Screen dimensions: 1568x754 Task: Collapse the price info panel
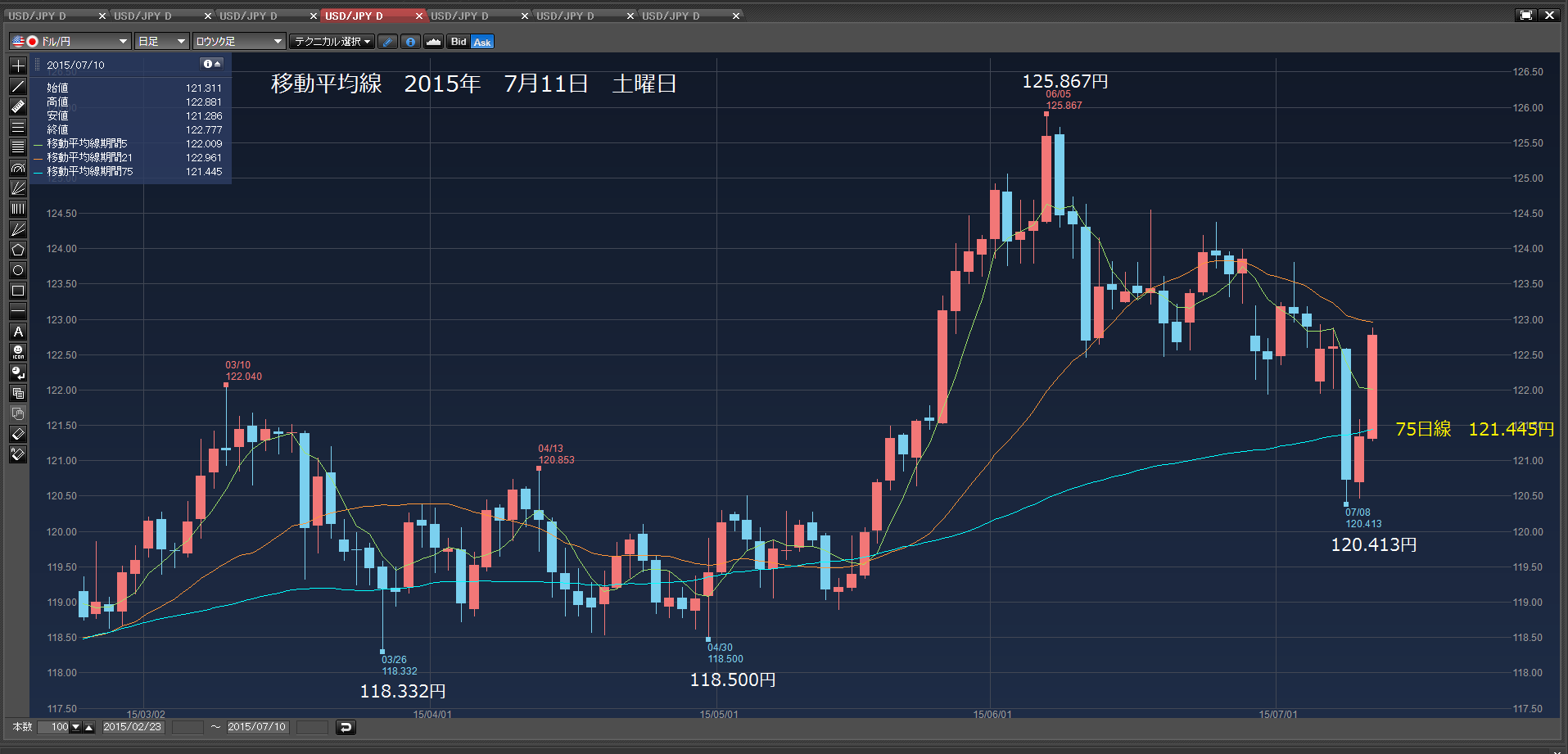pos(211,64)
